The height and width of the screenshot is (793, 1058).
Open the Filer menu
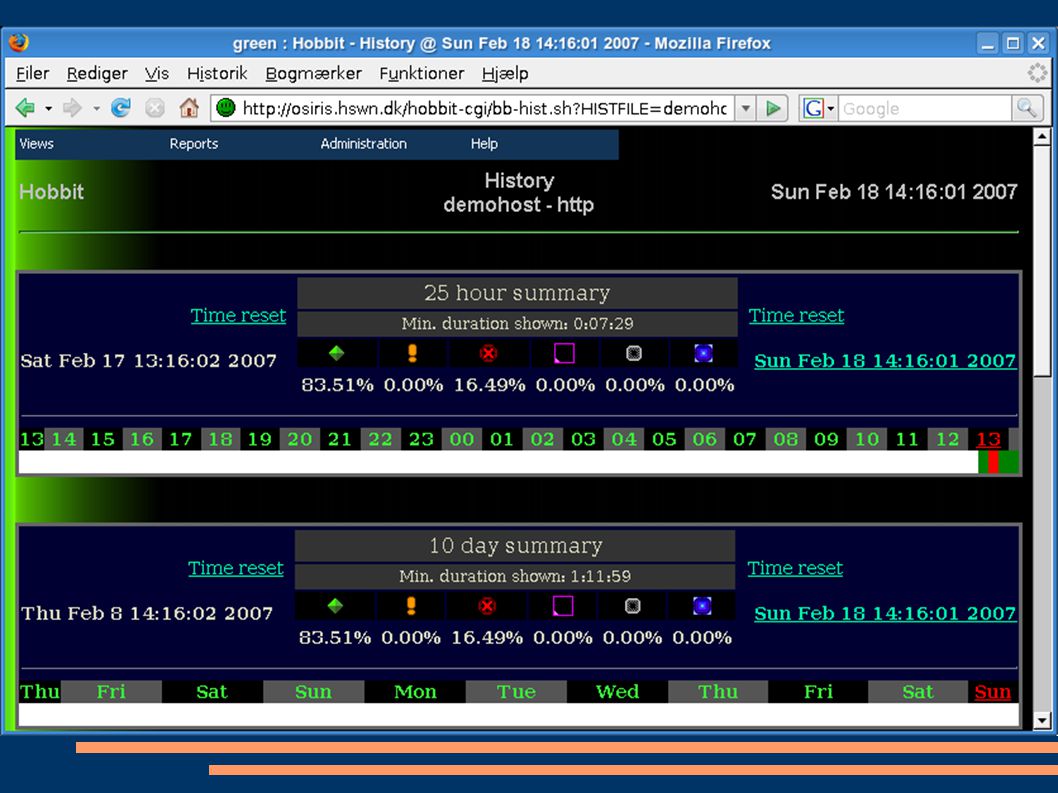32,73
